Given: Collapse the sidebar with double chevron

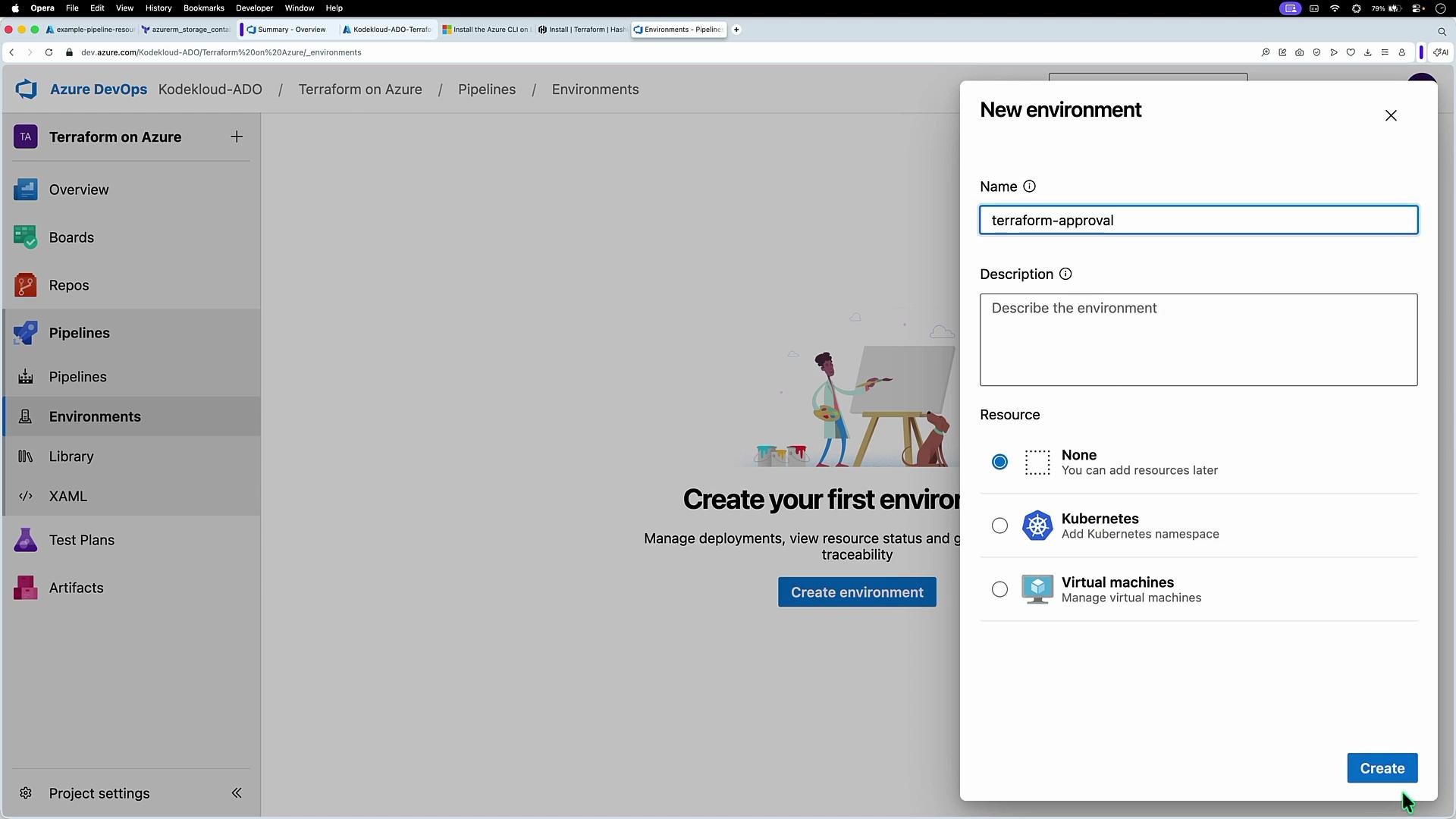Looking at the screenshot, I should coord(237,793).
